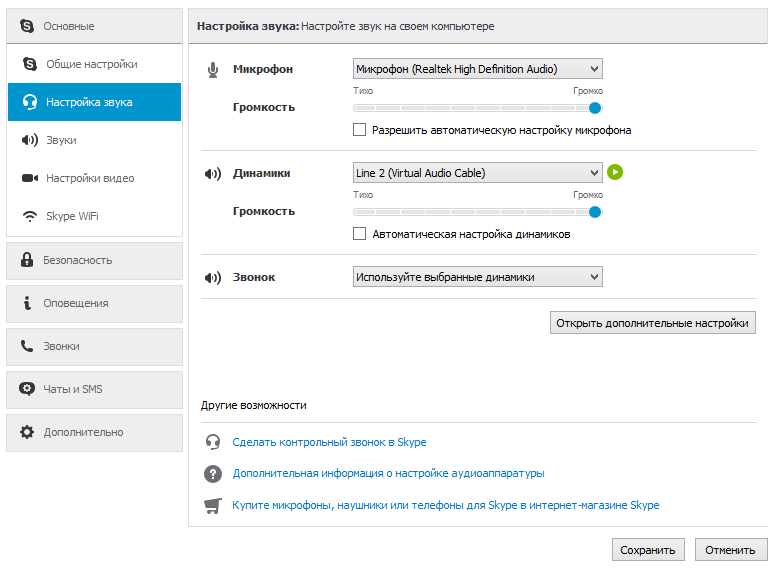This screenshot has height=571, width=776.
Task: Open Сделать контрольный звонок в Skype link
Action: pyautogui.click(x=329, y=442)
